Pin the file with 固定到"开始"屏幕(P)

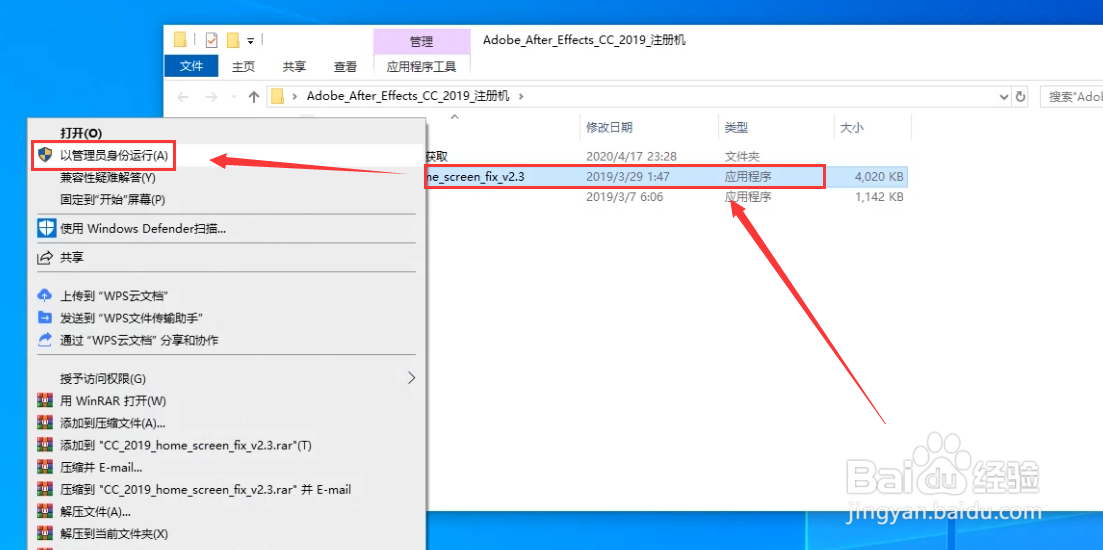coord(113,200)
